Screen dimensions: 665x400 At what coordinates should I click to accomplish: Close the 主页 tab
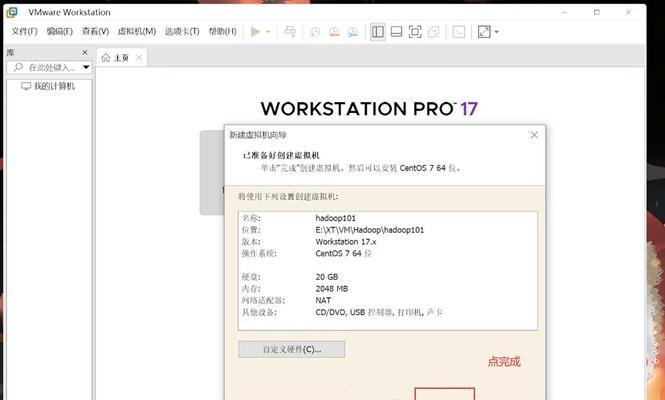click(x=139, y=58)
